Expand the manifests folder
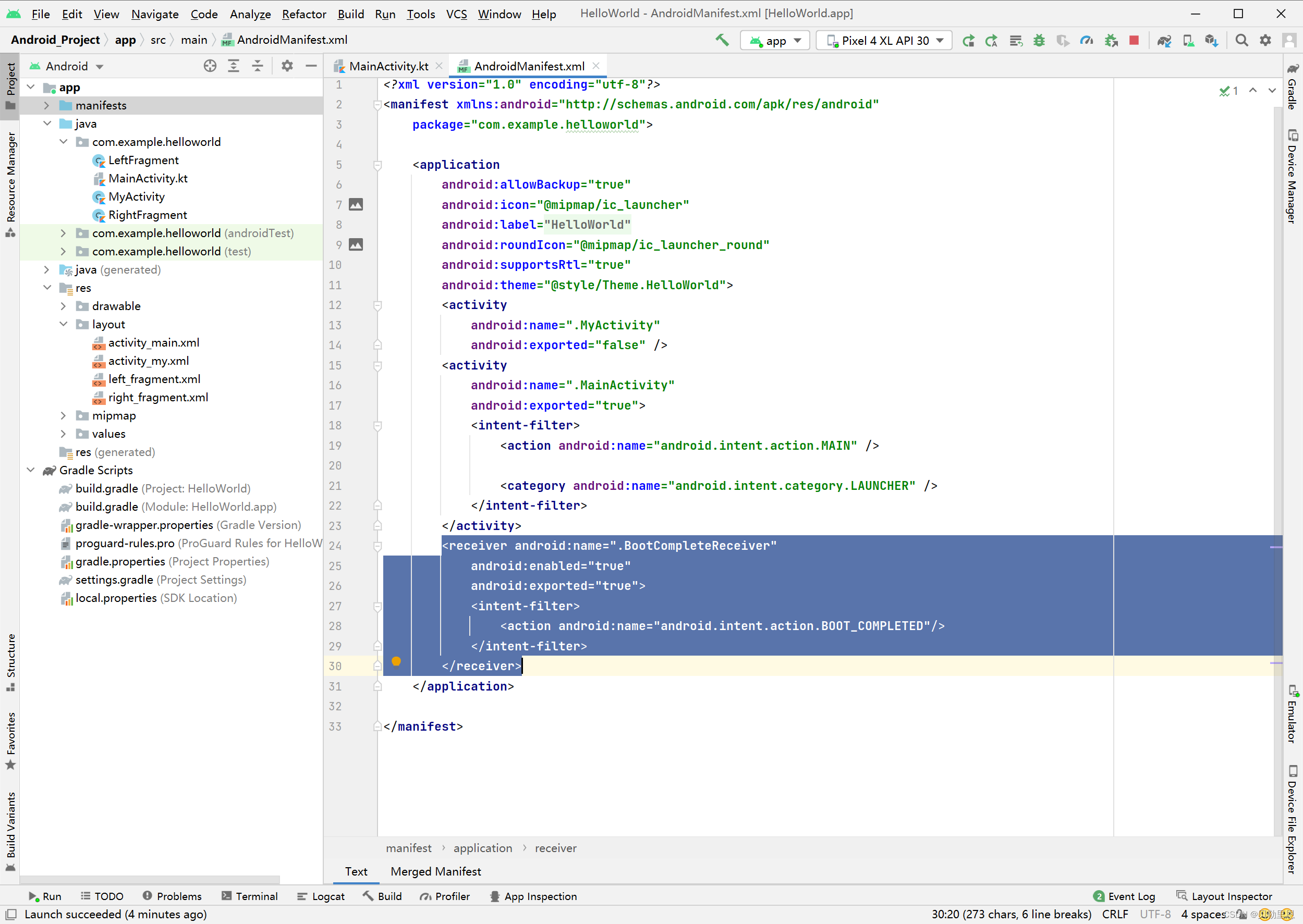The image size is (1303, 924). pyautogui.click(x=47, y=105)
